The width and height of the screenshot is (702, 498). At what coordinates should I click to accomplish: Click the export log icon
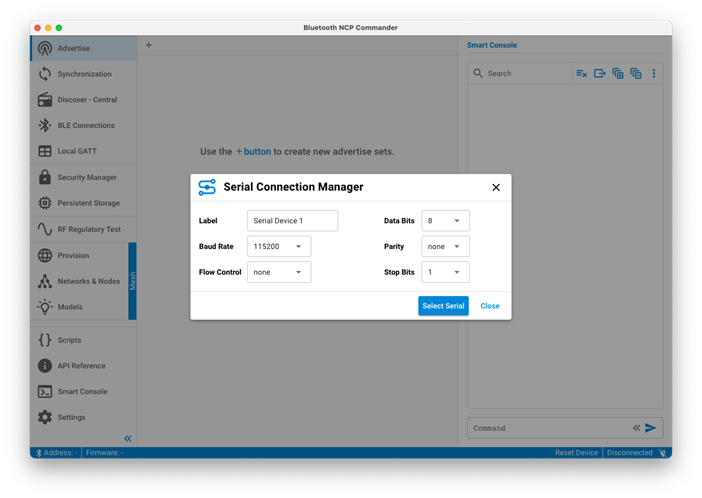(x=600, y=74)
